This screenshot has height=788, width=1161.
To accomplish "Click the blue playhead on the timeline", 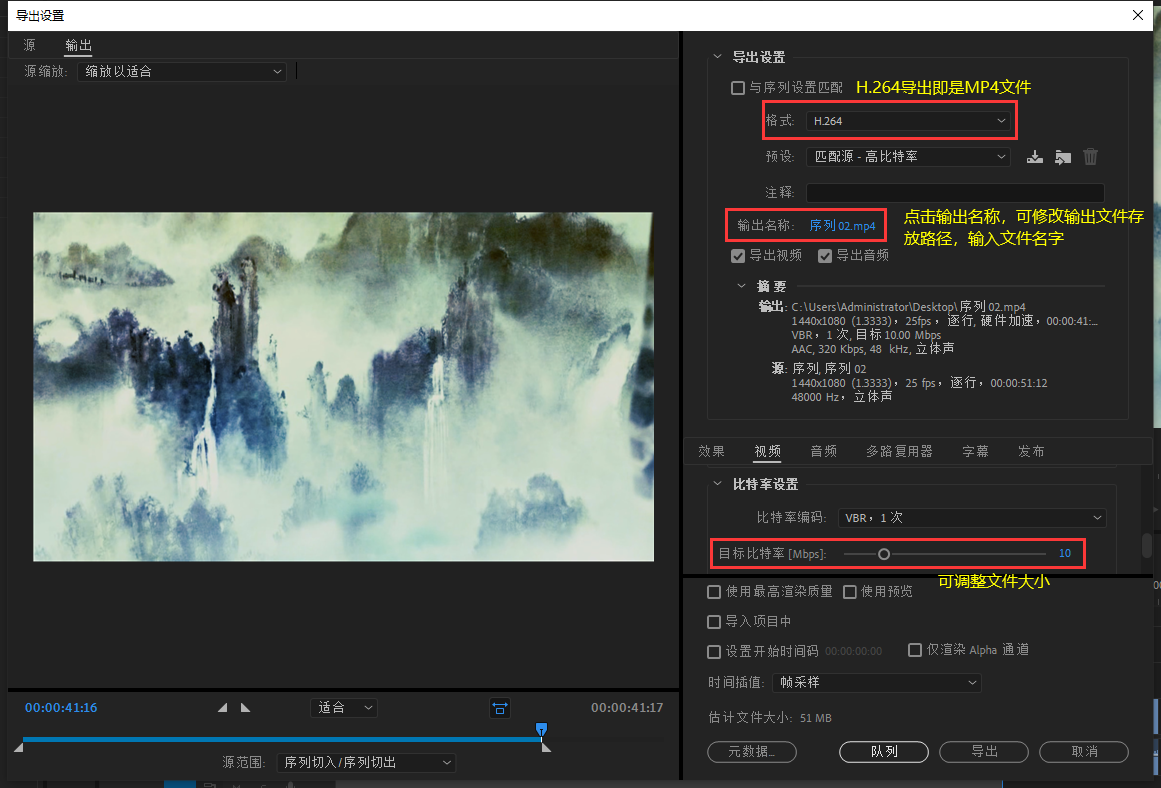I will [x=541, y=730].
